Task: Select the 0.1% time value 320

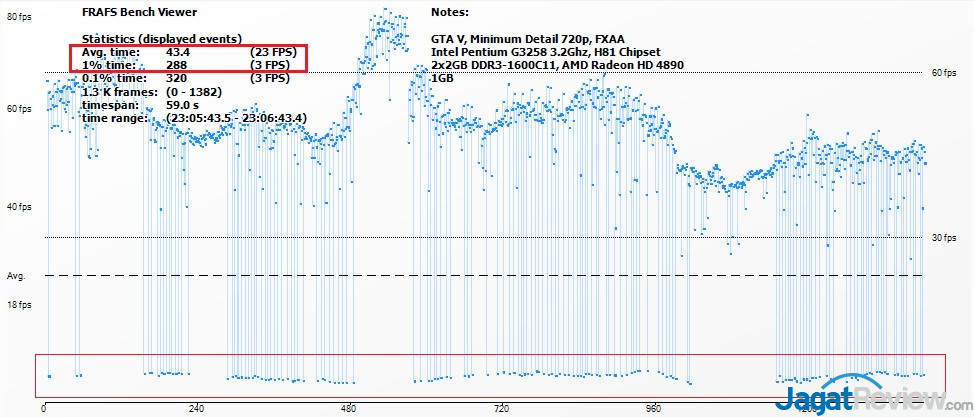Action: (176, 77)
